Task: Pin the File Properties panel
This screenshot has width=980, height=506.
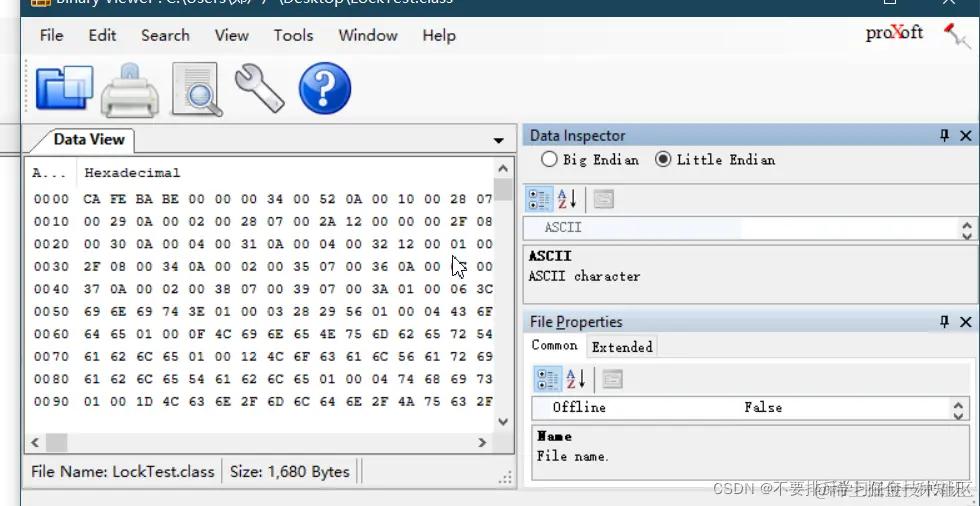Action: click(944, 322)
